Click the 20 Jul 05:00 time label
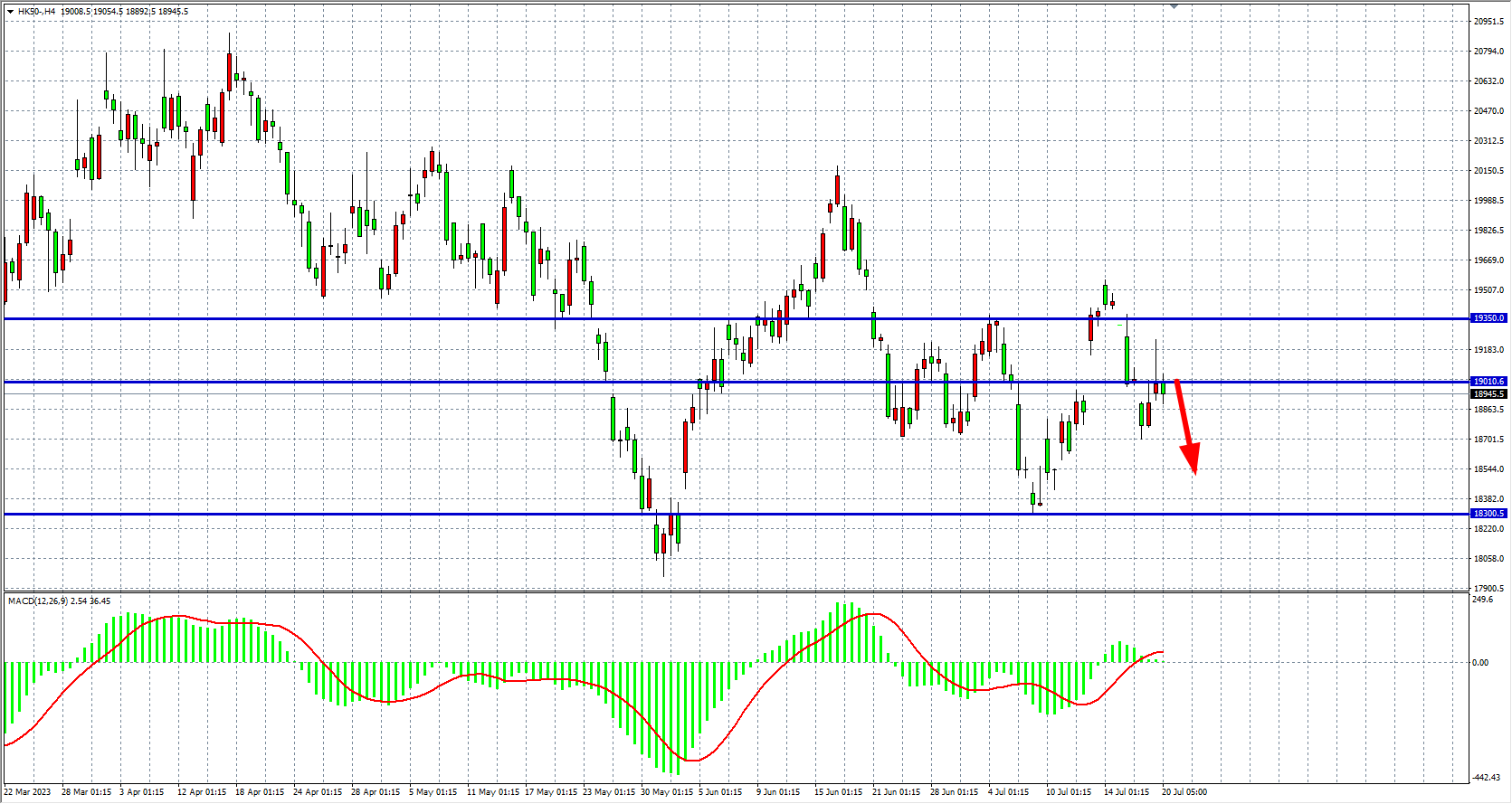 (x=1184, y=792)
